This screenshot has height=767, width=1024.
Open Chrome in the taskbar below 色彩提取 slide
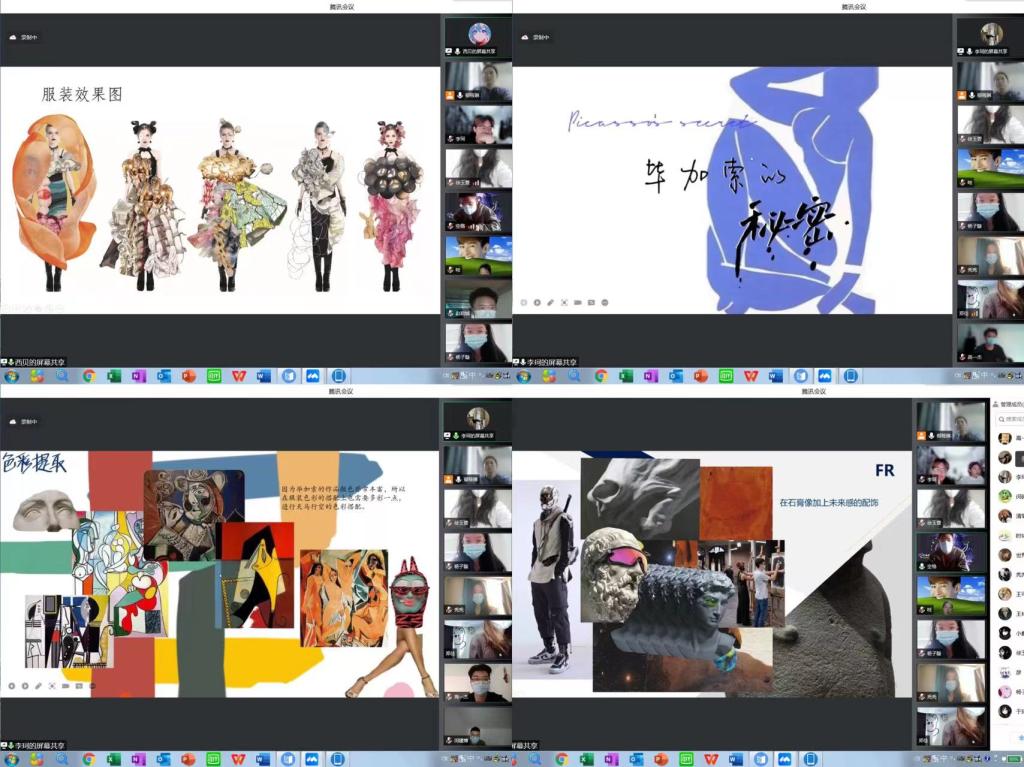click(x=89, y=759)
